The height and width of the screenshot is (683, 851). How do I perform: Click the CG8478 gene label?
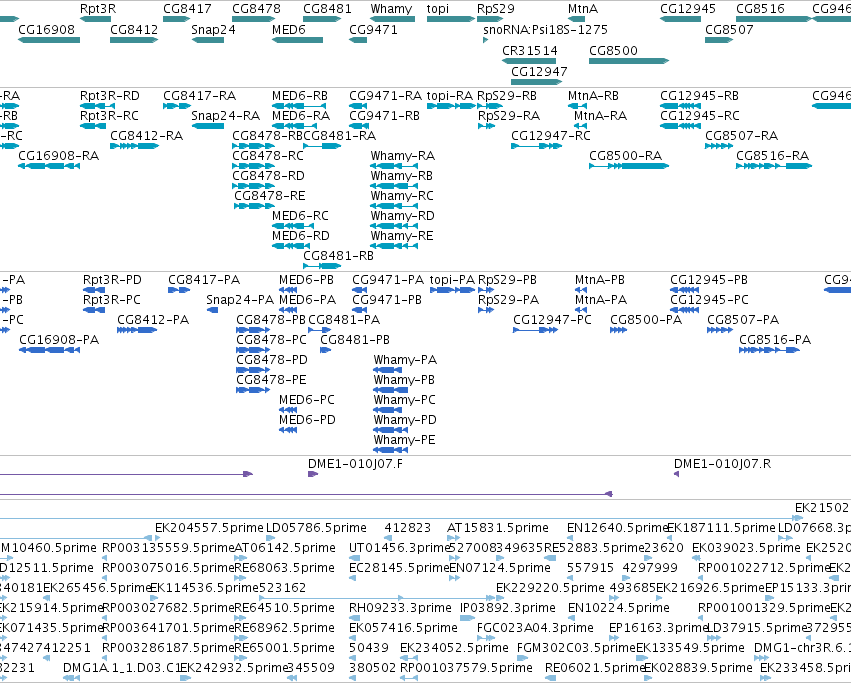point(256,9)
